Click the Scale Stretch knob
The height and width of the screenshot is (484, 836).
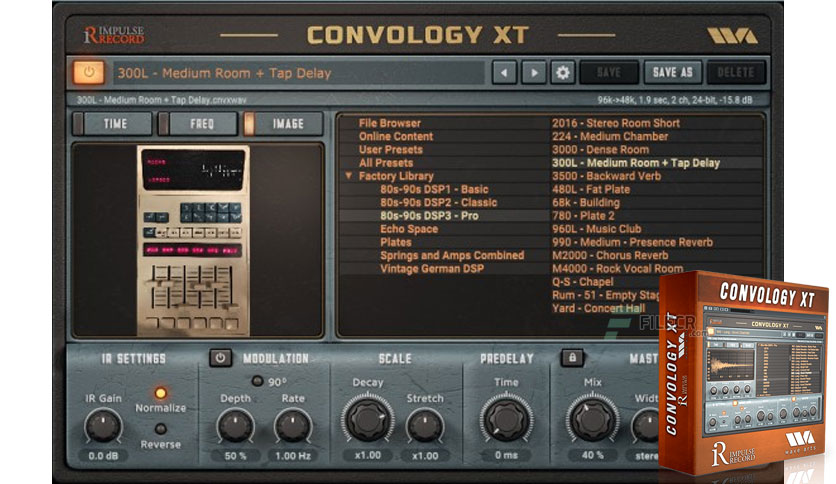click(425, 425)
